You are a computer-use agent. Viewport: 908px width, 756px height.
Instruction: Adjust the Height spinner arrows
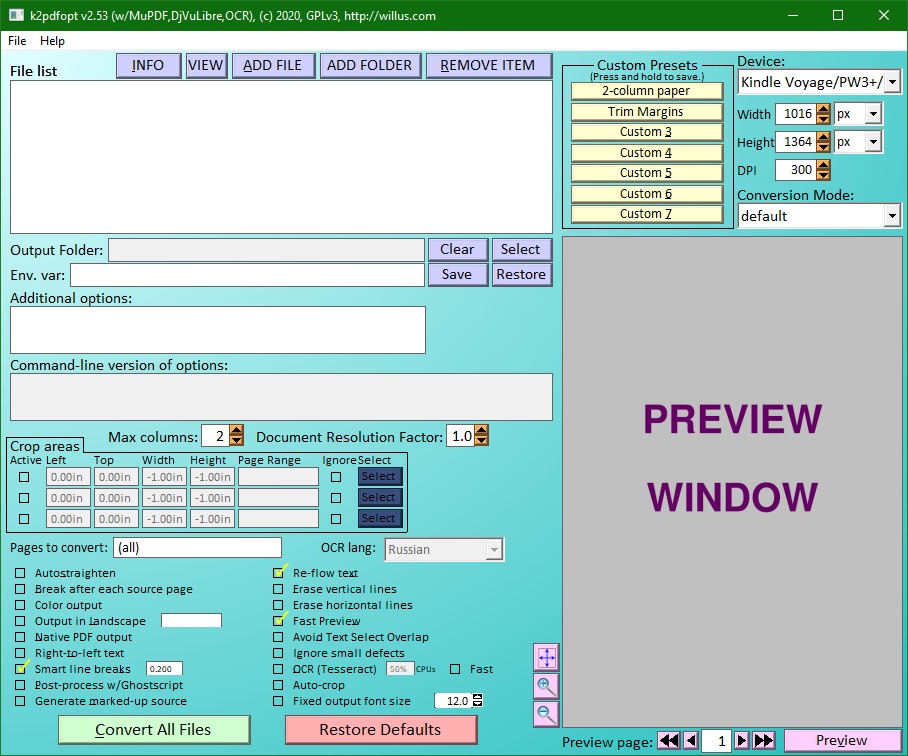coord(823,141)
